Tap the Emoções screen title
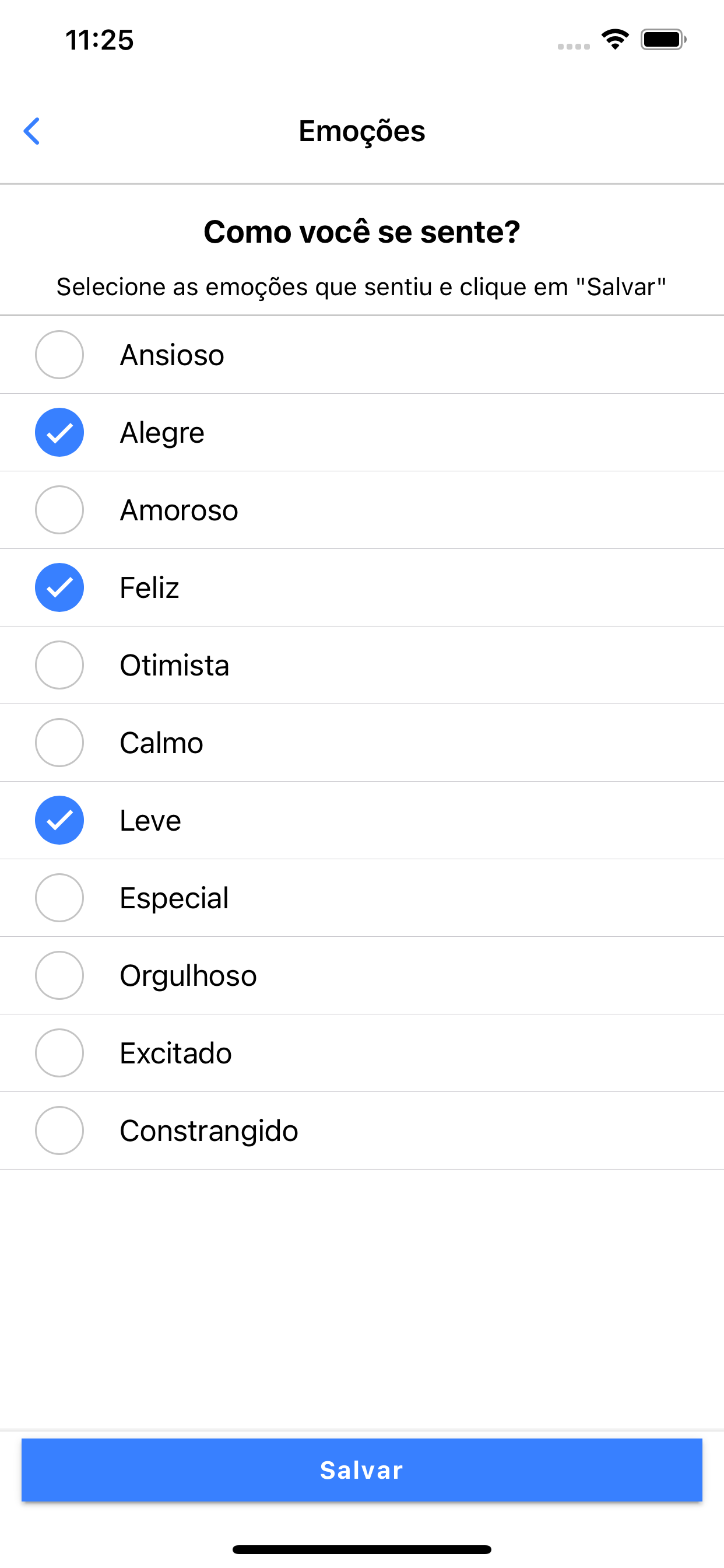This screenshot has width=724, height=1568. click(361, 131)
